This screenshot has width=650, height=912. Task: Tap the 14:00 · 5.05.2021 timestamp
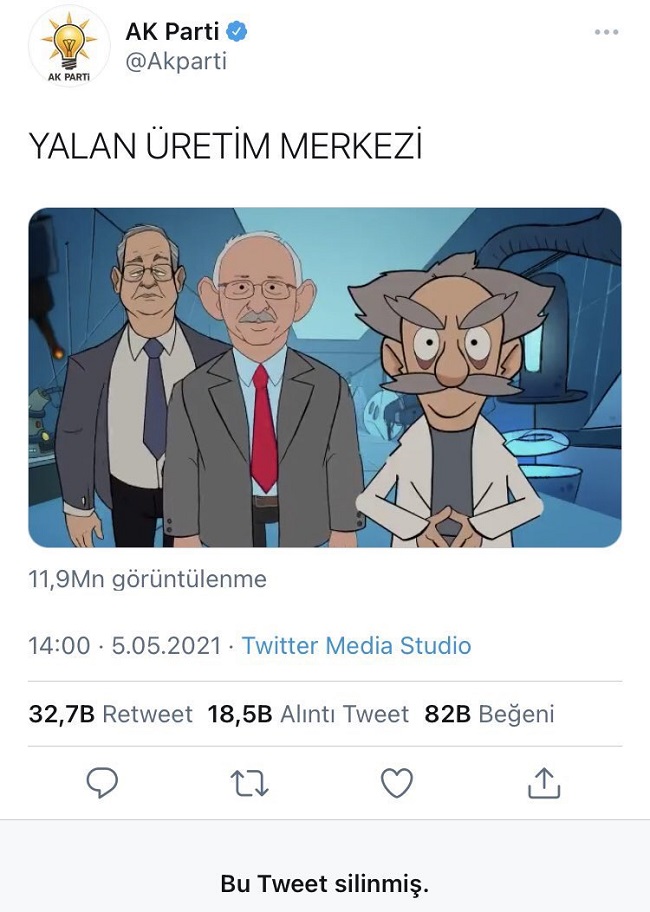pos(125,646)
